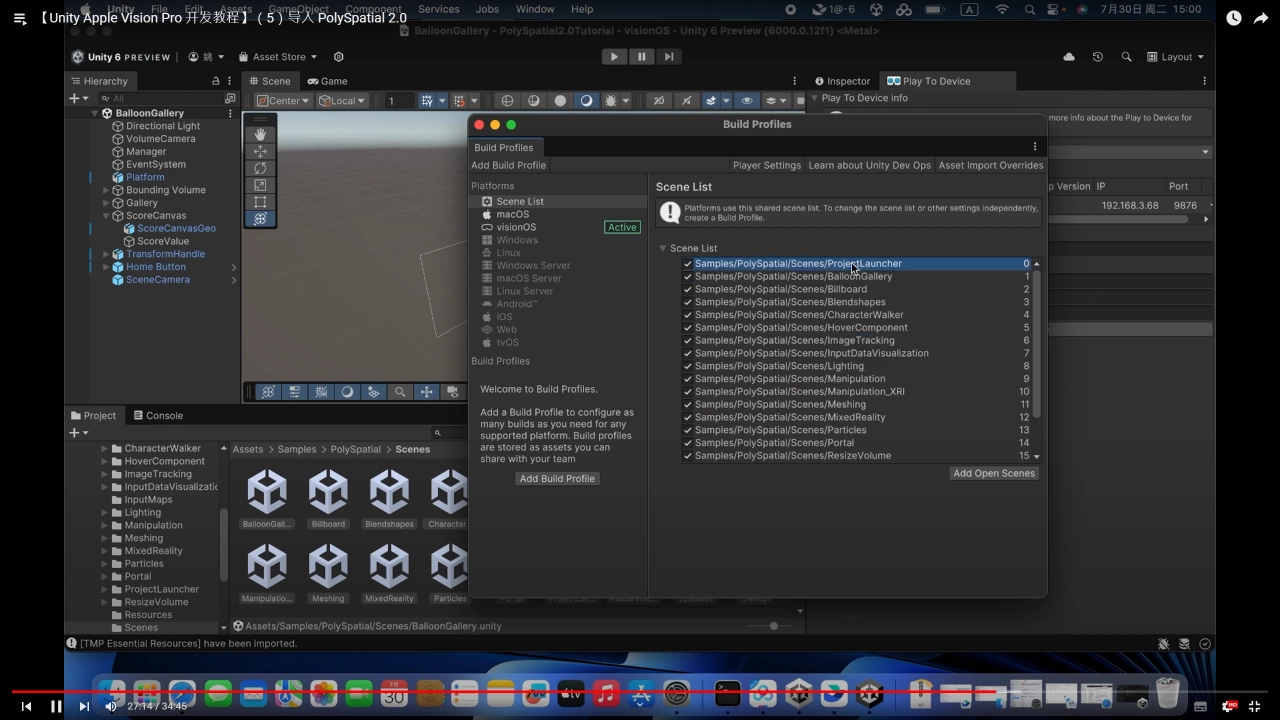Click Add Build Profile in top toolbar

coord(509,165)
